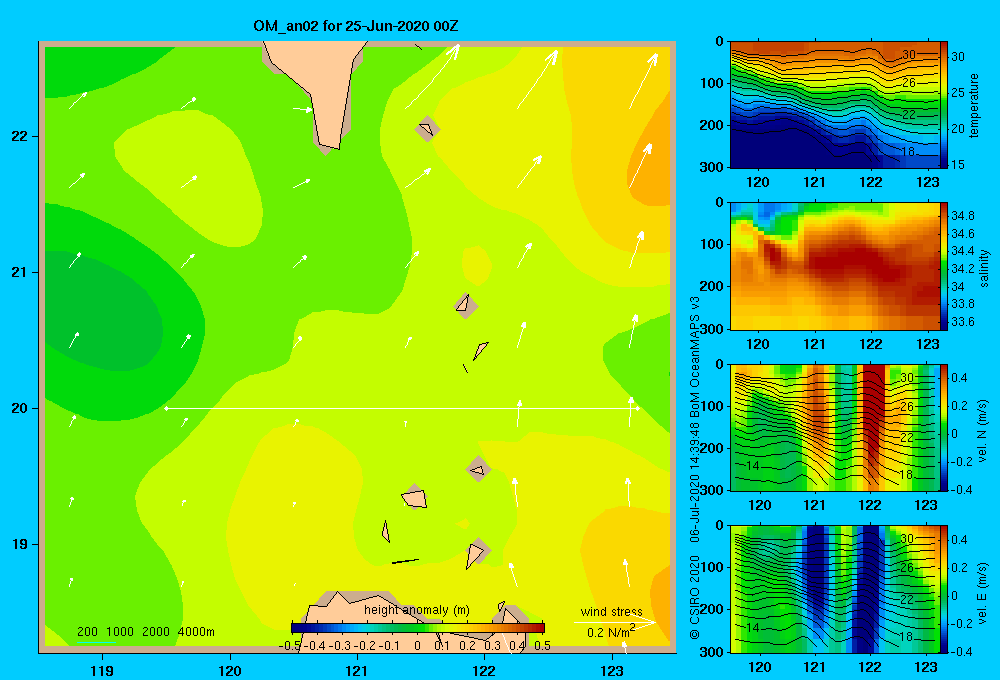
Task: Click the vertical "salinity" axis label
Action: point(984,268)
